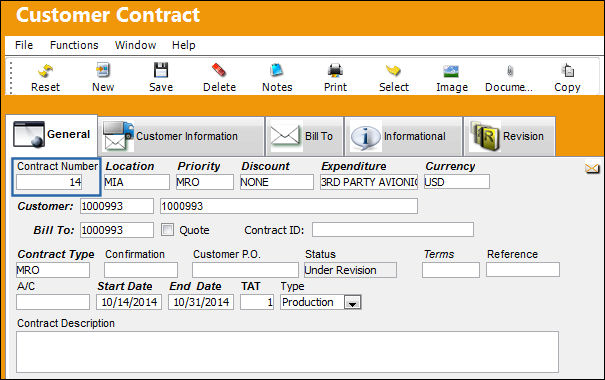Click the Contract ID field

coord(393,230)
